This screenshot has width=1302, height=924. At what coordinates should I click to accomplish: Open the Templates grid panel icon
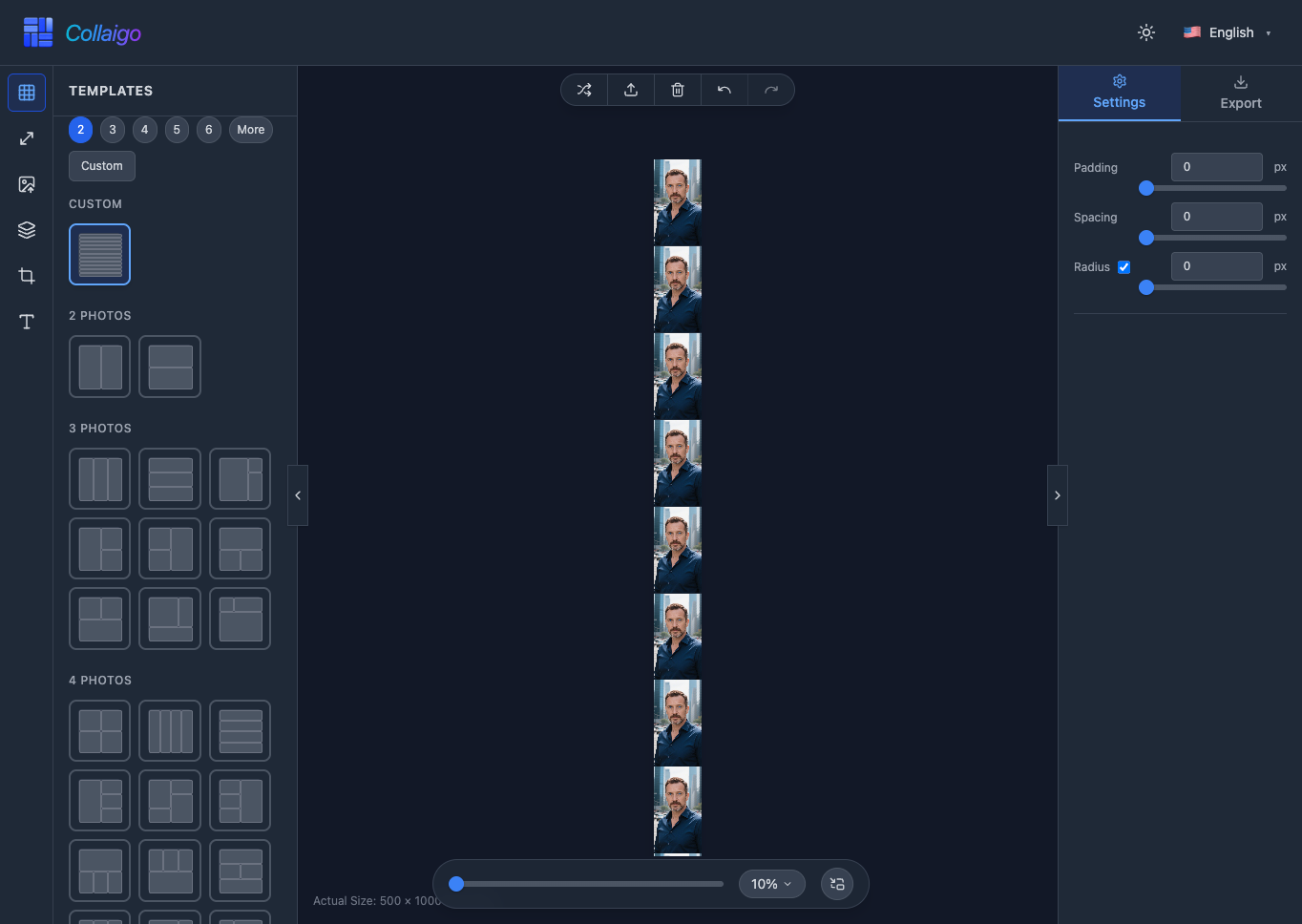coord(27,93)
